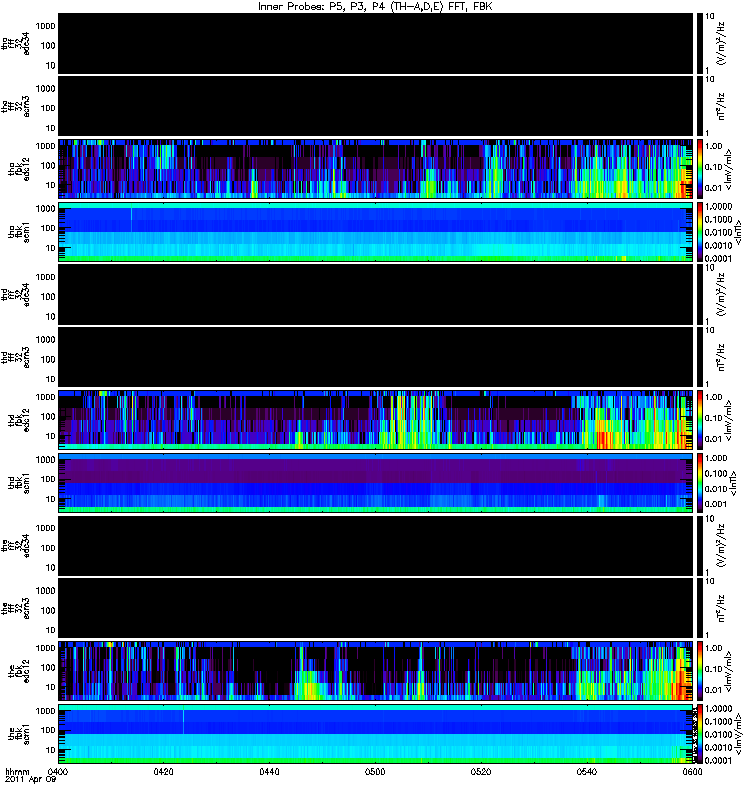Click the tha fbk edc12 panel label

tap(20, 169)
